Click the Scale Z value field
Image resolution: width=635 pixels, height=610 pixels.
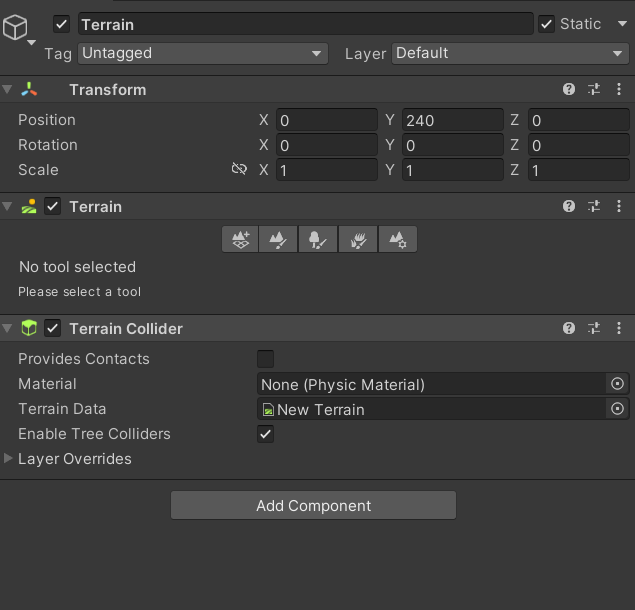click(579, 170)
